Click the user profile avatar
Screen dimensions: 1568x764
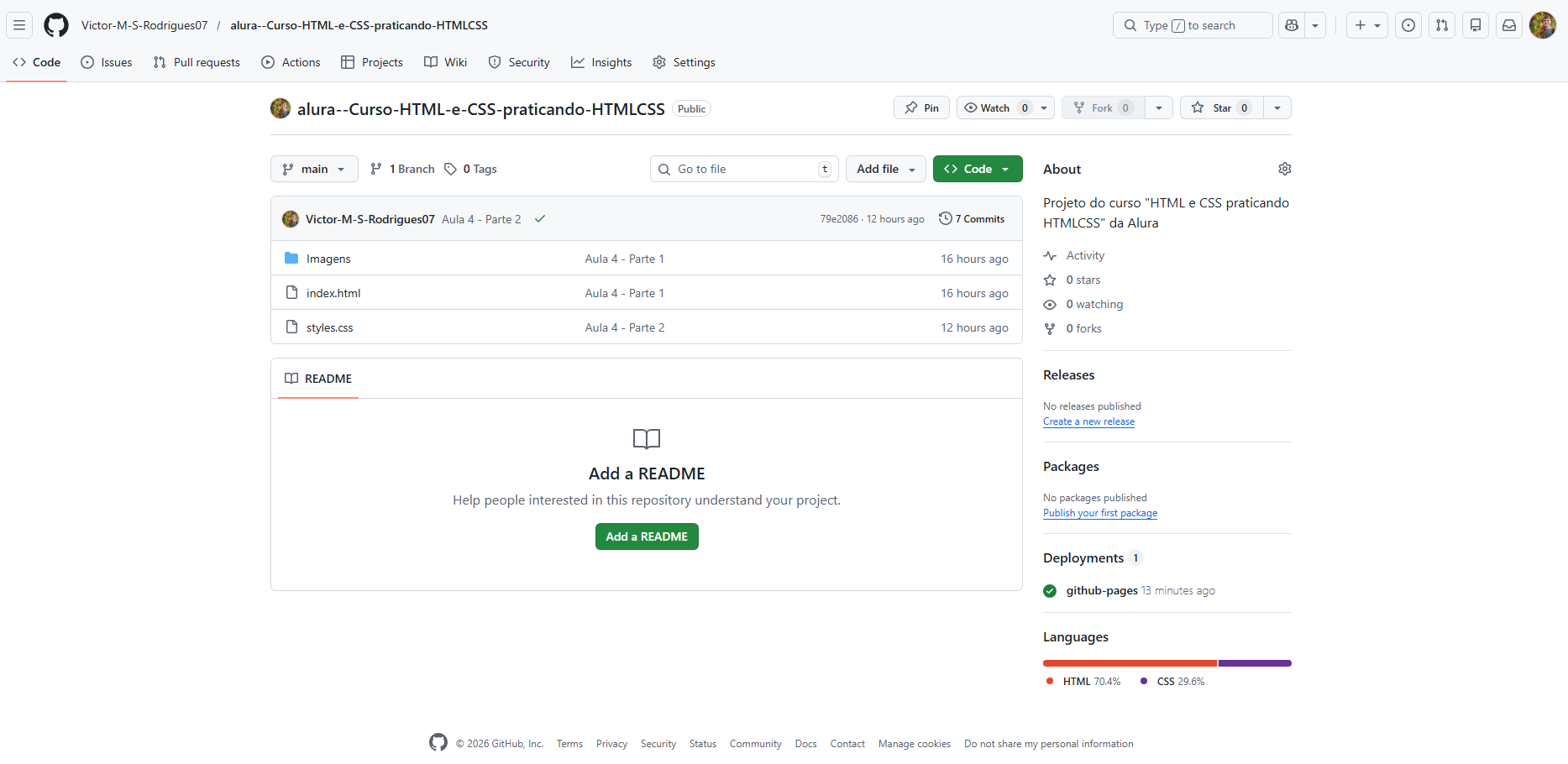(1543, 25)
